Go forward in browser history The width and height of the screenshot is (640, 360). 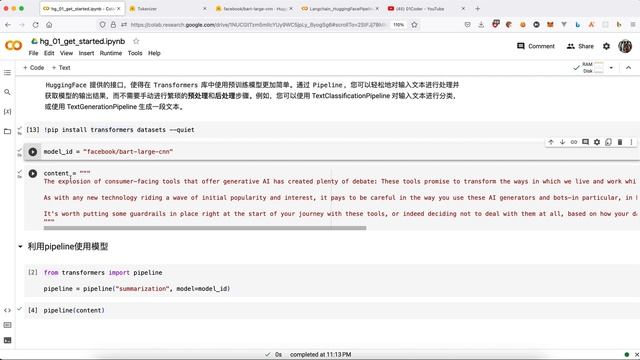click(22, 25)
